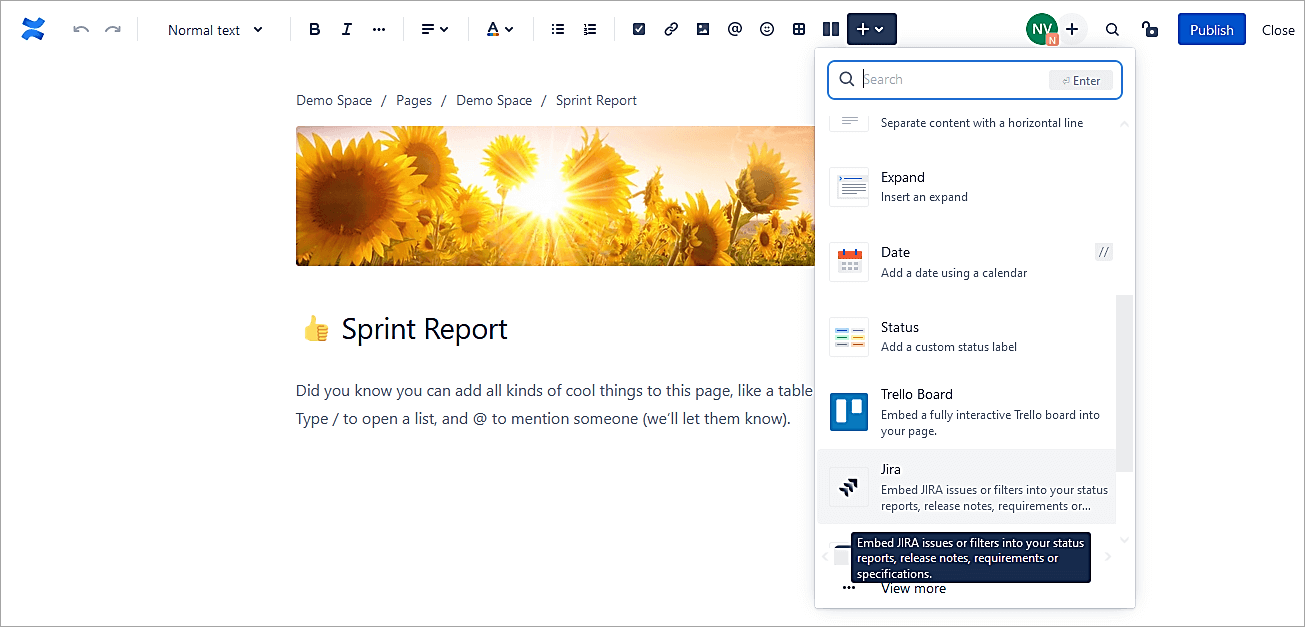
Task: Click the insert menu search field
Action: [x=950, y=80]
